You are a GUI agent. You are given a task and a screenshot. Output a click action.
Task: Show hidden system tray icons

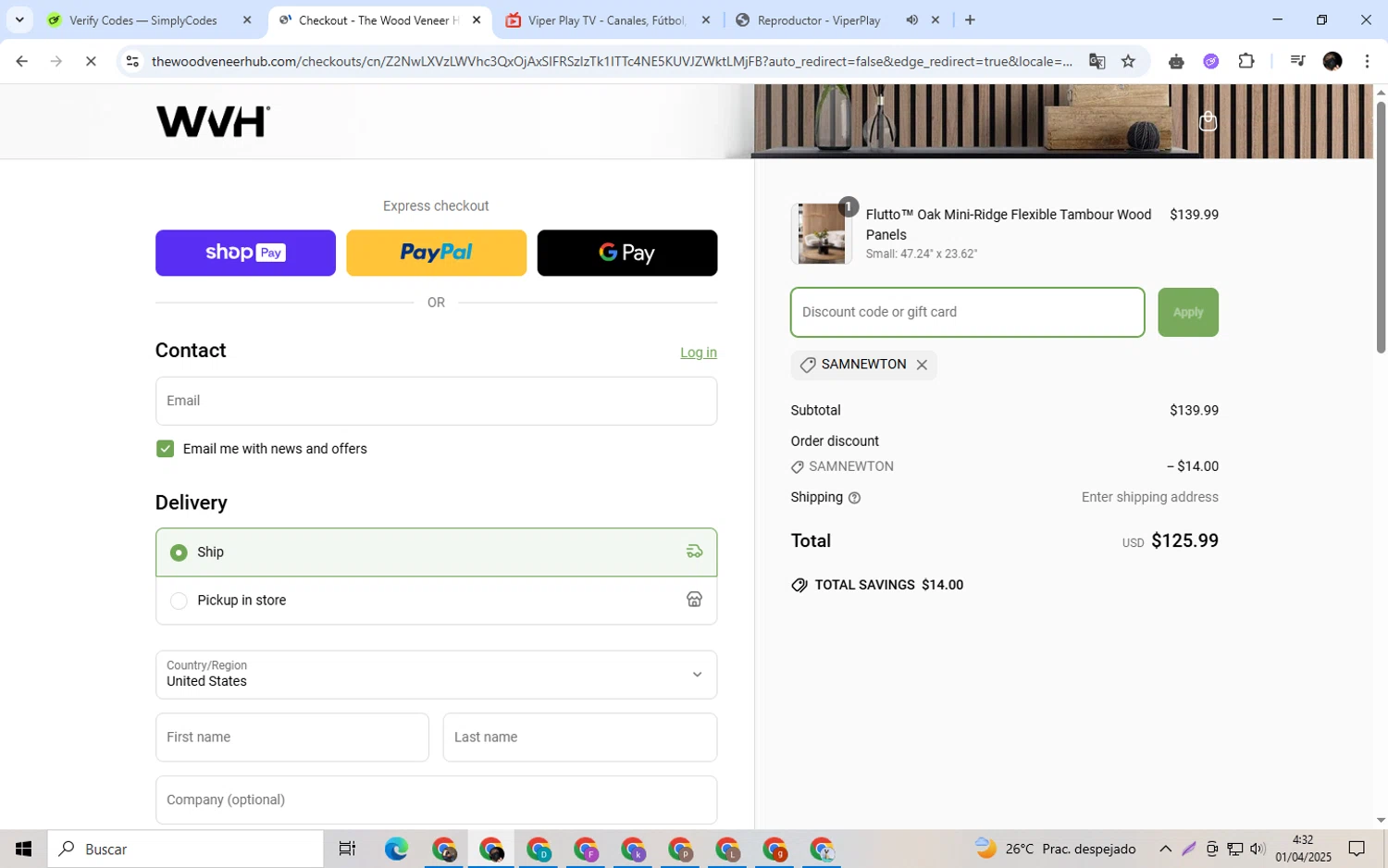point(1165,849)
